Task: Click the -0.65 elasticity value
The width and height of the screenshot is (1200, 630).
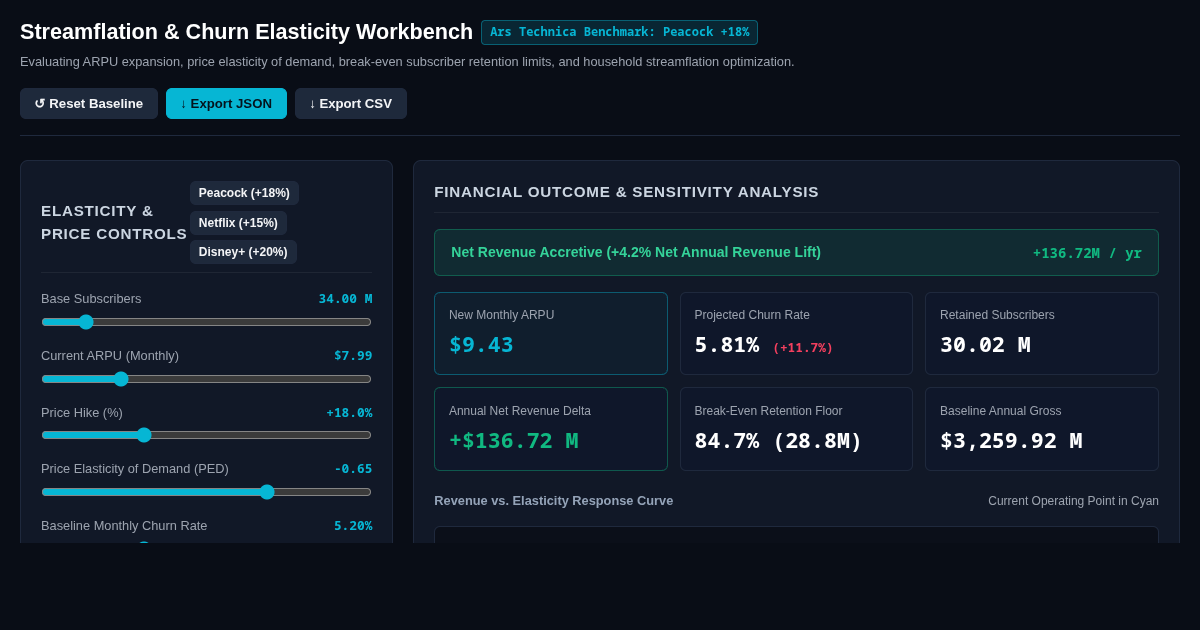Action: 353,469
